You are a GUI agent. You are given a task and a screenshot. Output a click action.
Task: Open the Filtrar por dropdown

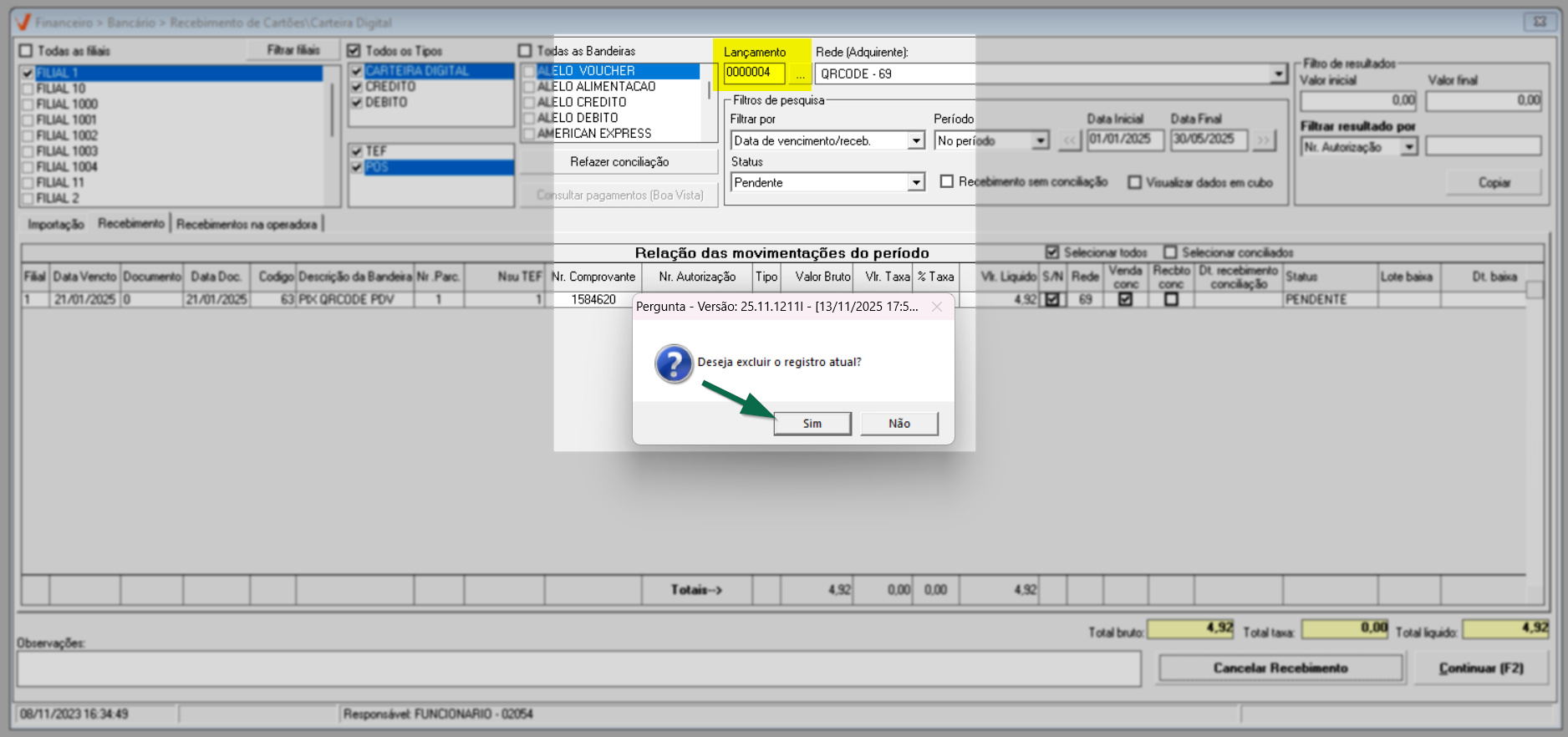(917, 140)
